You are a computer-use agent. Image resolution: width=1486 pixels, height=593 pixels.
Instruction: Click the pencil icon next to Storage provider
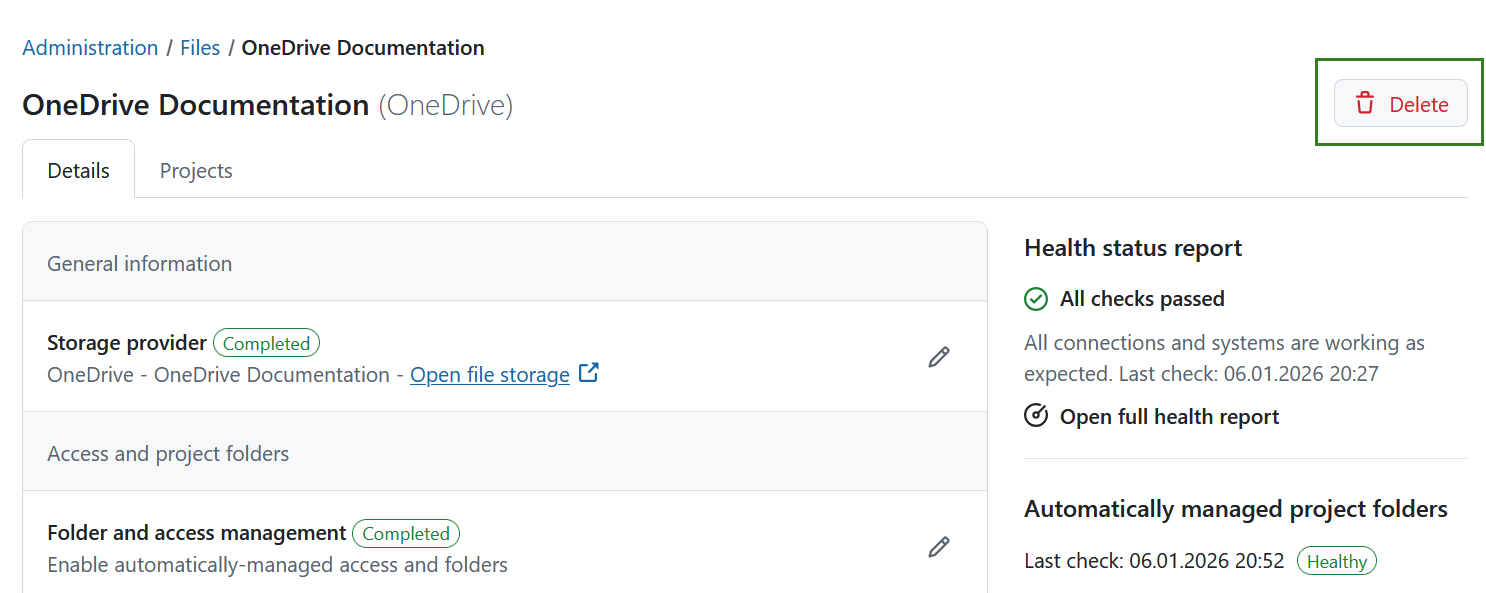[x=938, y=357]
